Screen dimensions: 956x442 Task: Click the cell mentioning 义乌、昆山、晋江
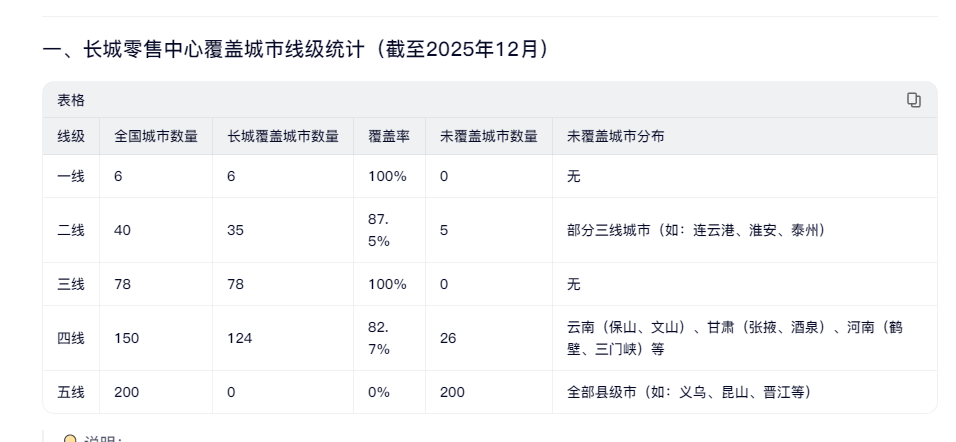tap(689, 392)
